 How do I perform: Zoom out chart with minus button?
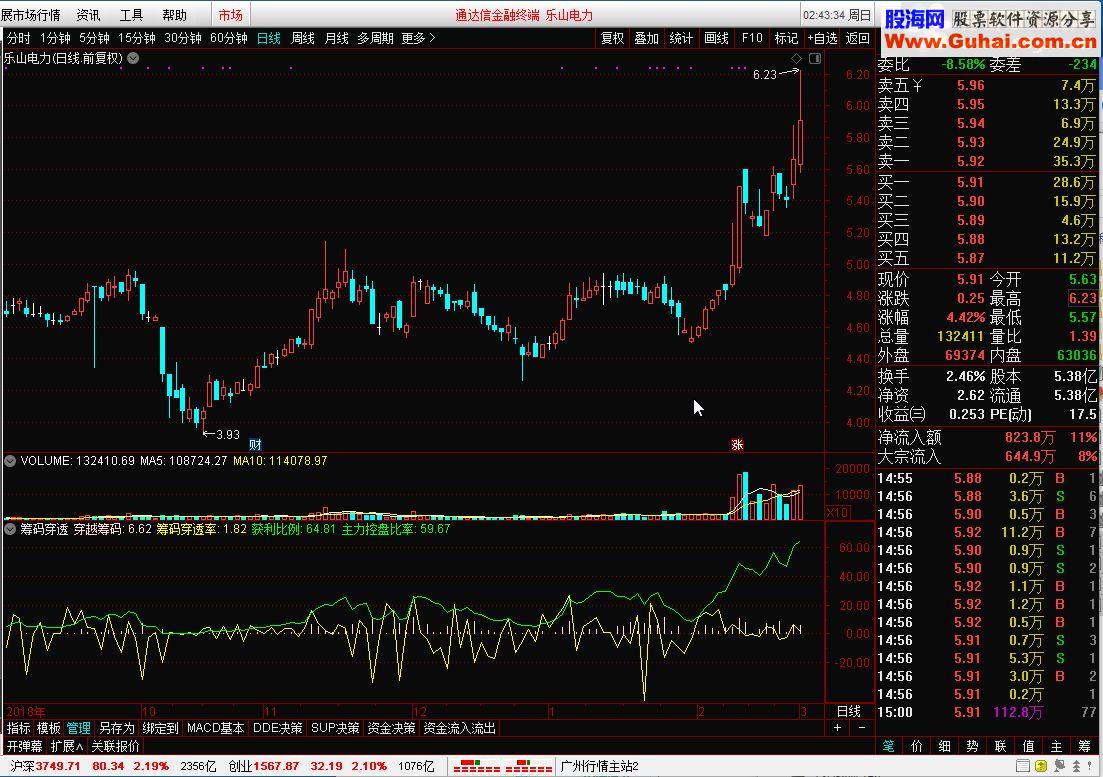[862, 728]
